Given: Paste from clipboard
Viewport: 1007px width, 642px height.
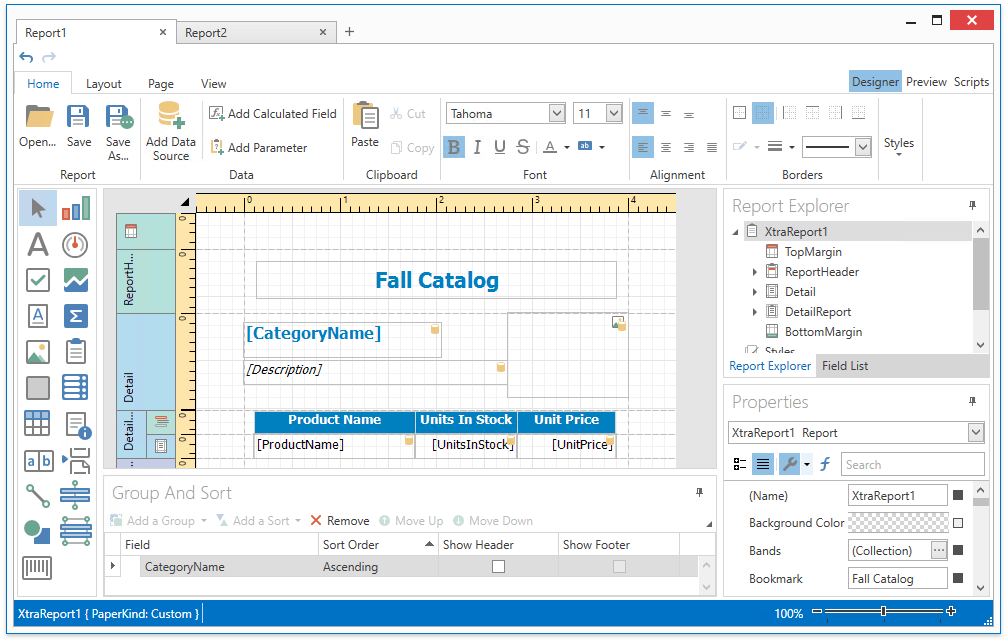Looking at the screenshot, I should point(365,126).
